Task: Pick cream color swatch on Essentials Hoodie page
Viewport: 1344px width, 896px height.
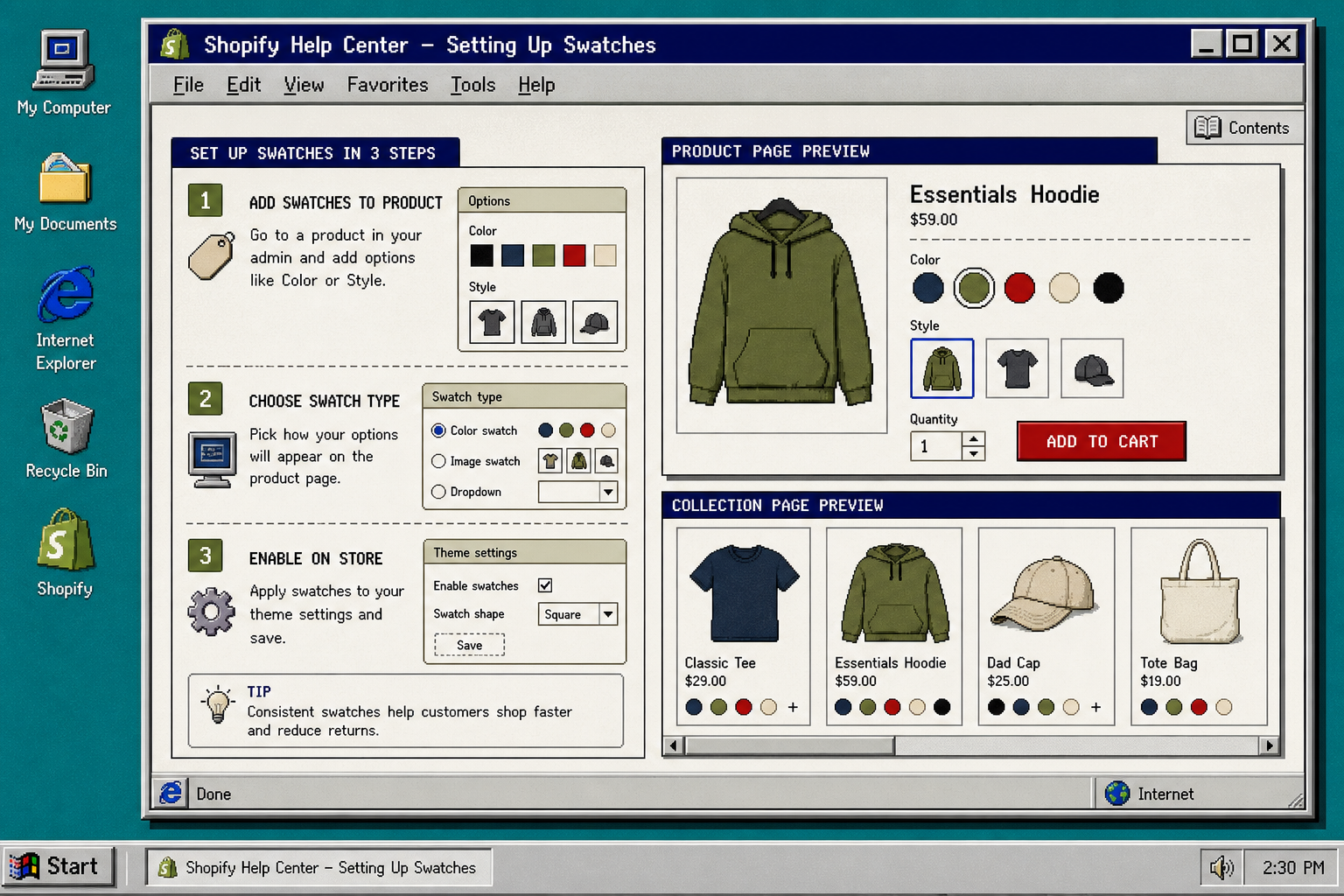Action: click(1064, 288)
